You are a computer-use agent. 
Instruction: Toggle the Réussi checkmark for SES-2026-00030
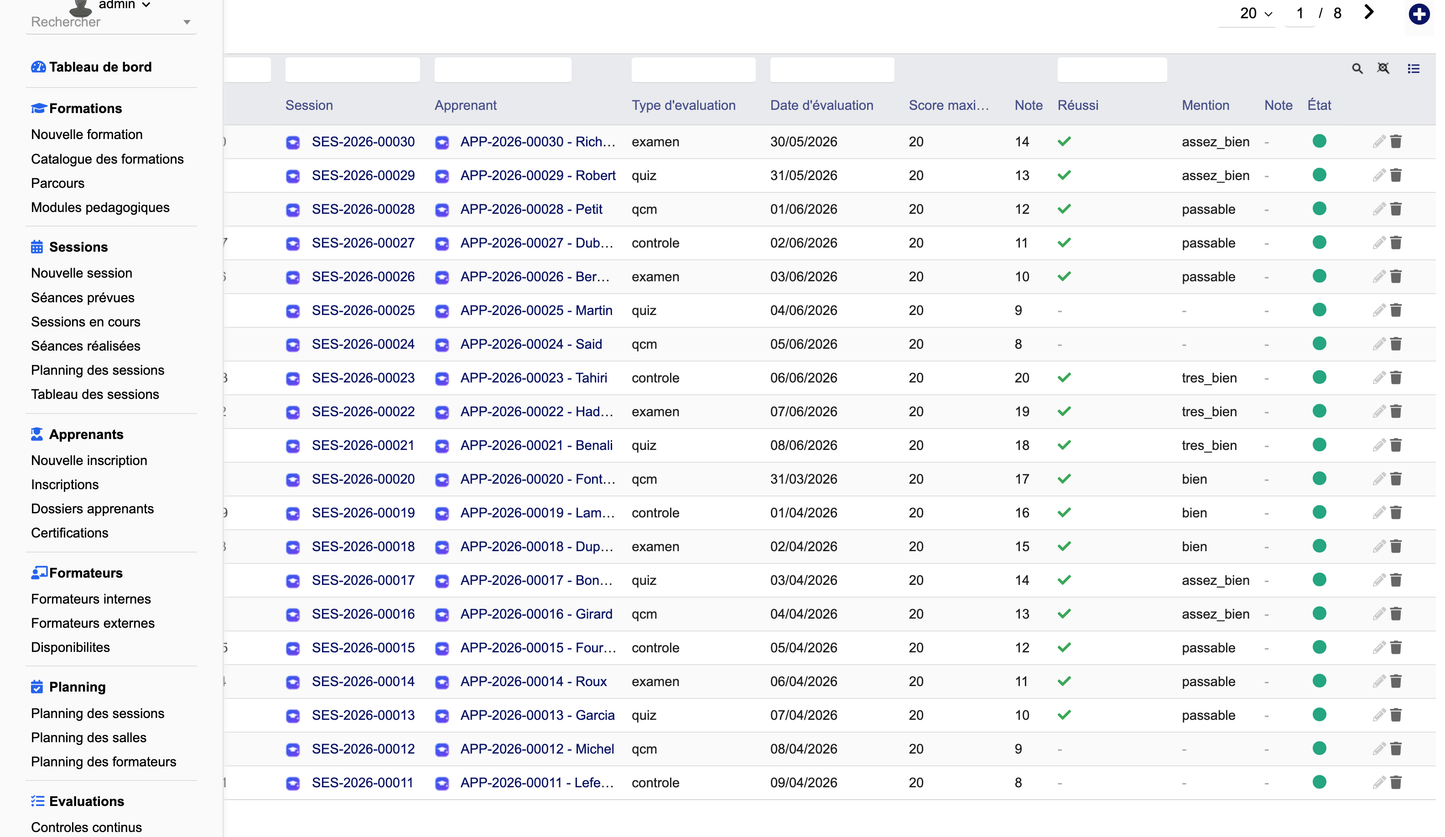(1064, 142)
